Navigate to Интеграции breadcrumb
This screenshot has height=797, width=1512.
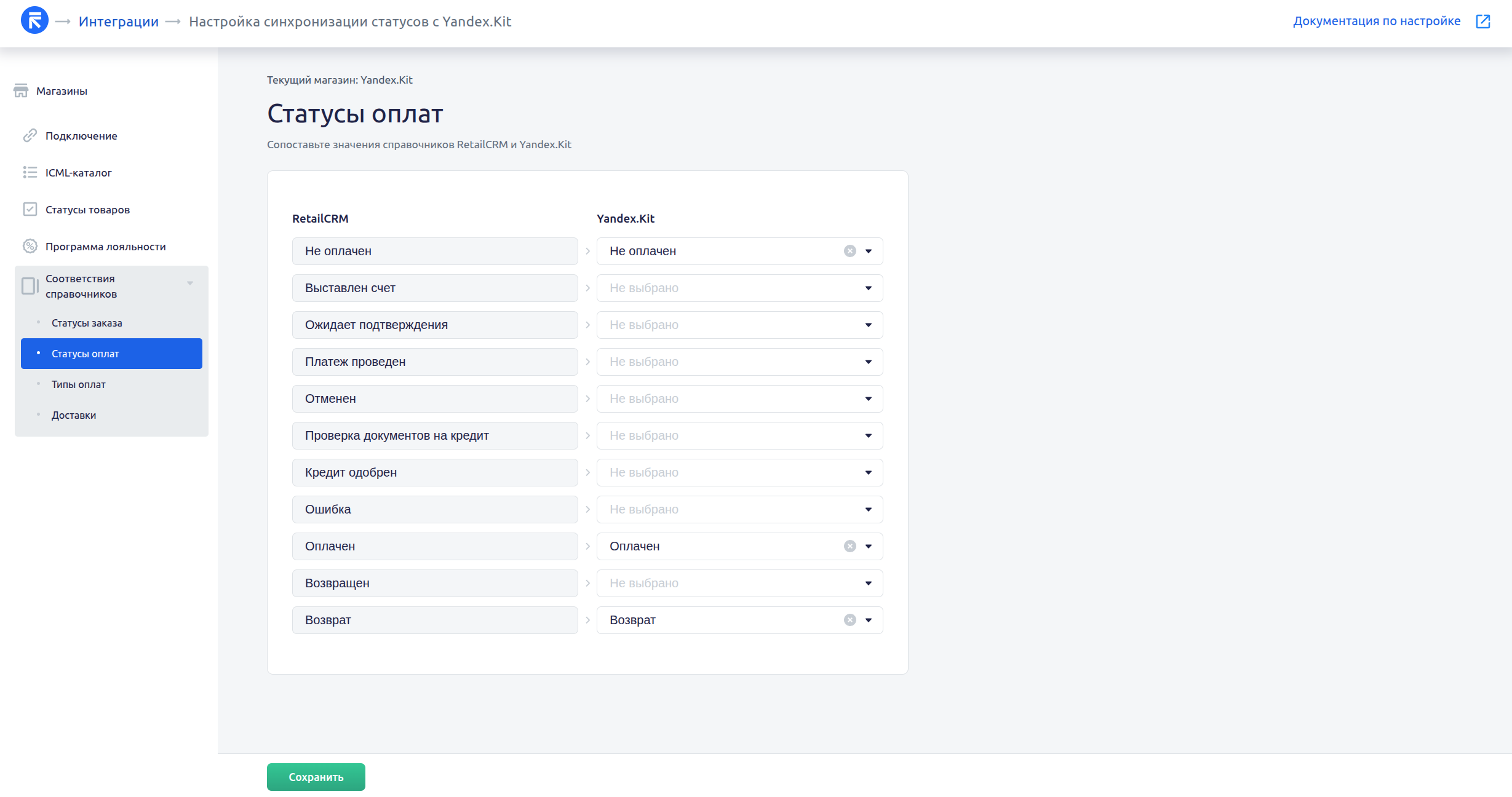(x=119, y=22)
